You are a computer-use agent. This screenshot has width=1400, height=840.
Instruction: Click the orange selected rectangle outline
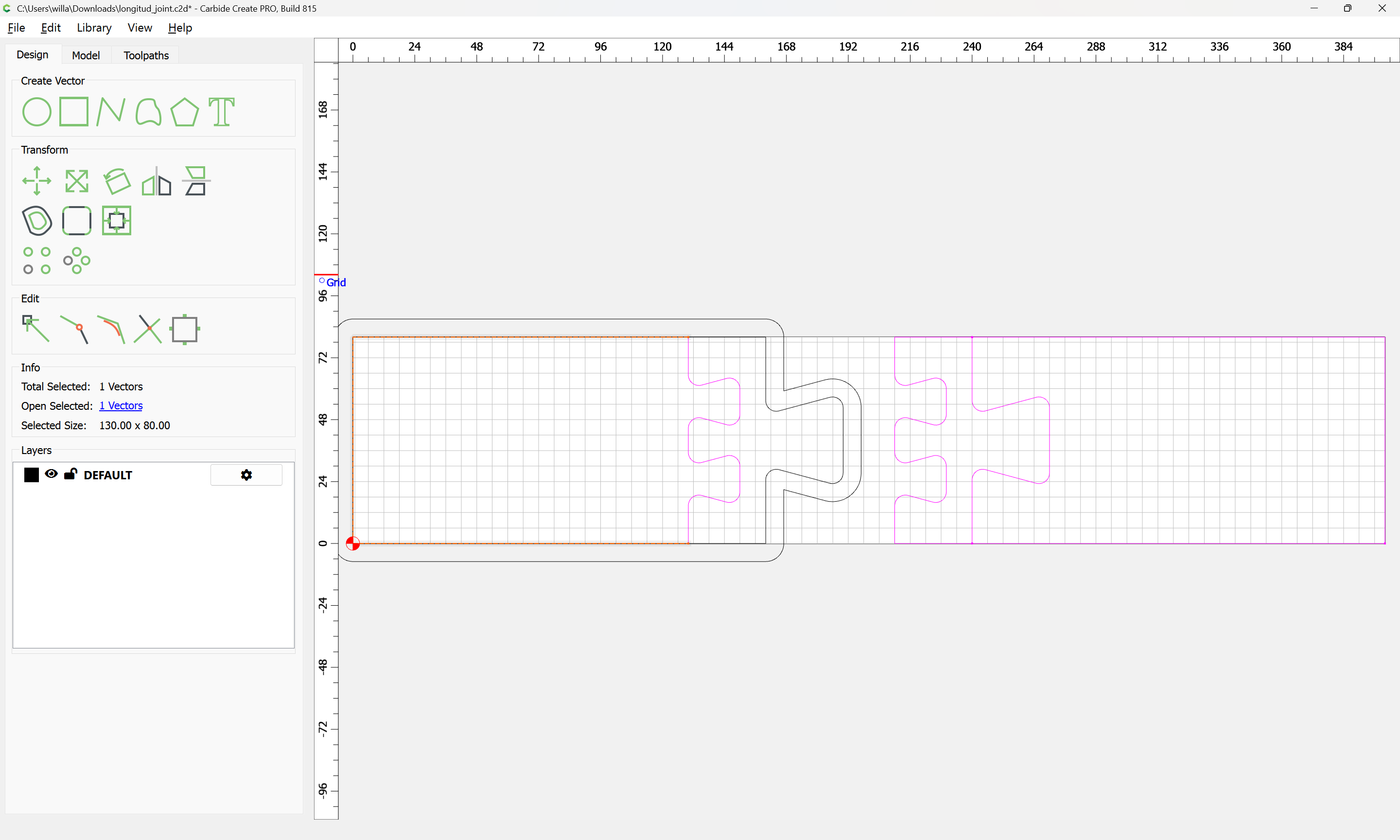click(x=521, y=337)
